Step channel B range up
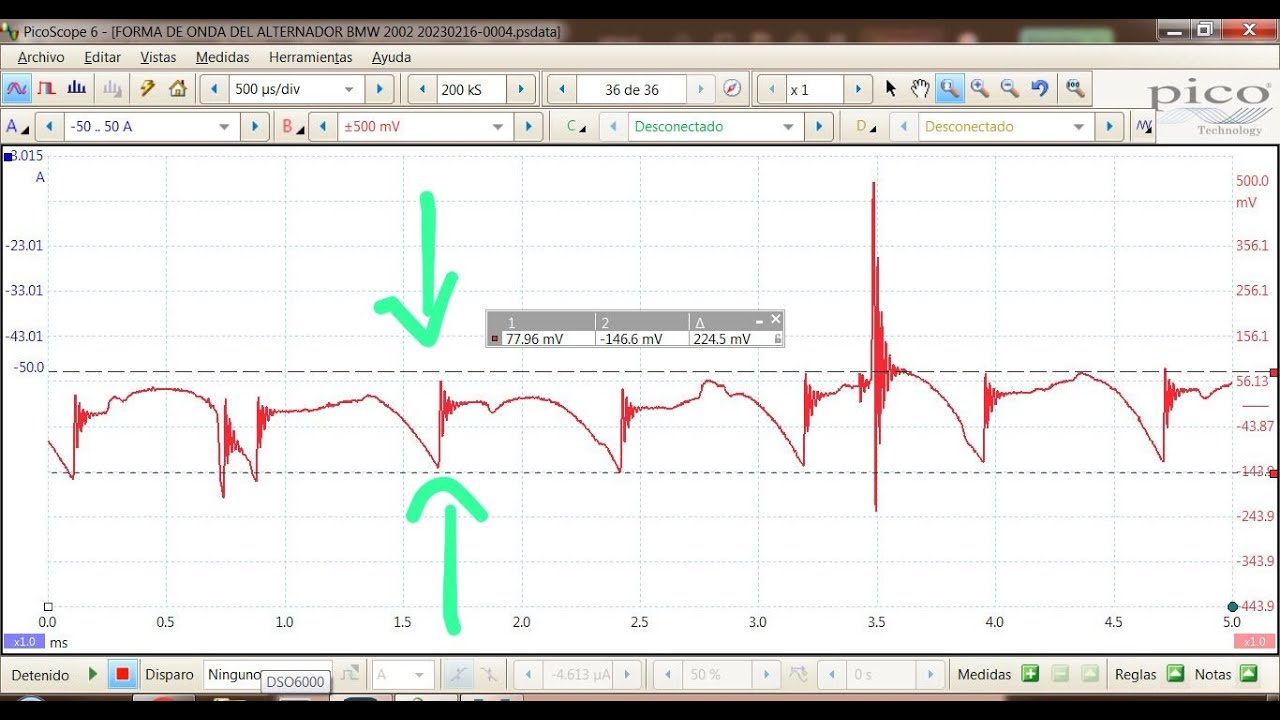 point(529,127)
